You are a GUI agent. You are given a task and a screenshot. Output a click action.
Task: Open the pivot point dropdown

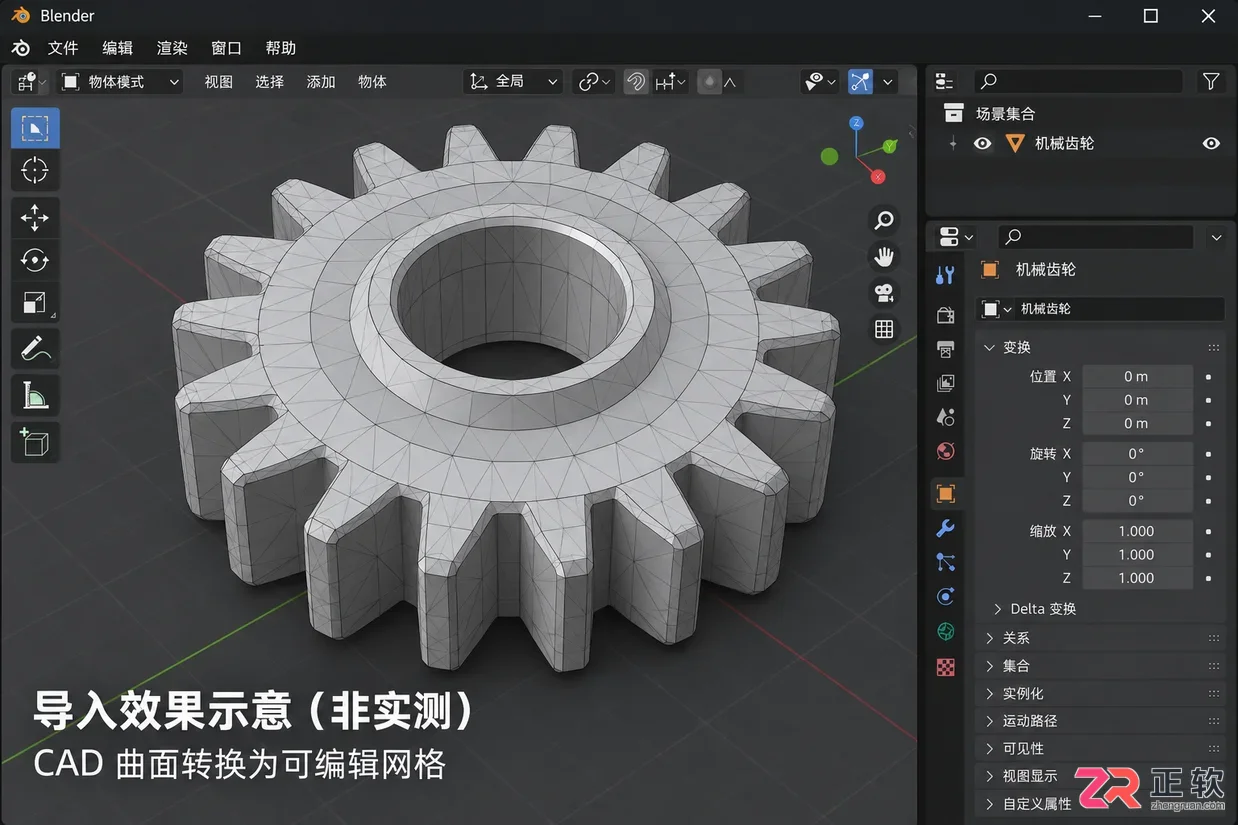(594, 82)
